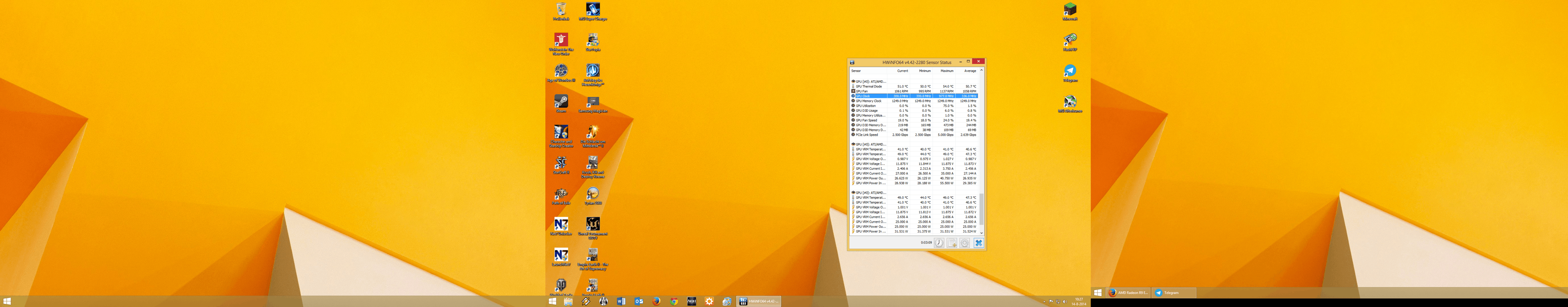Click the HWiNFO64 taskbar button
Viewport: 1568px width, 307px height.
pos(759,301)
